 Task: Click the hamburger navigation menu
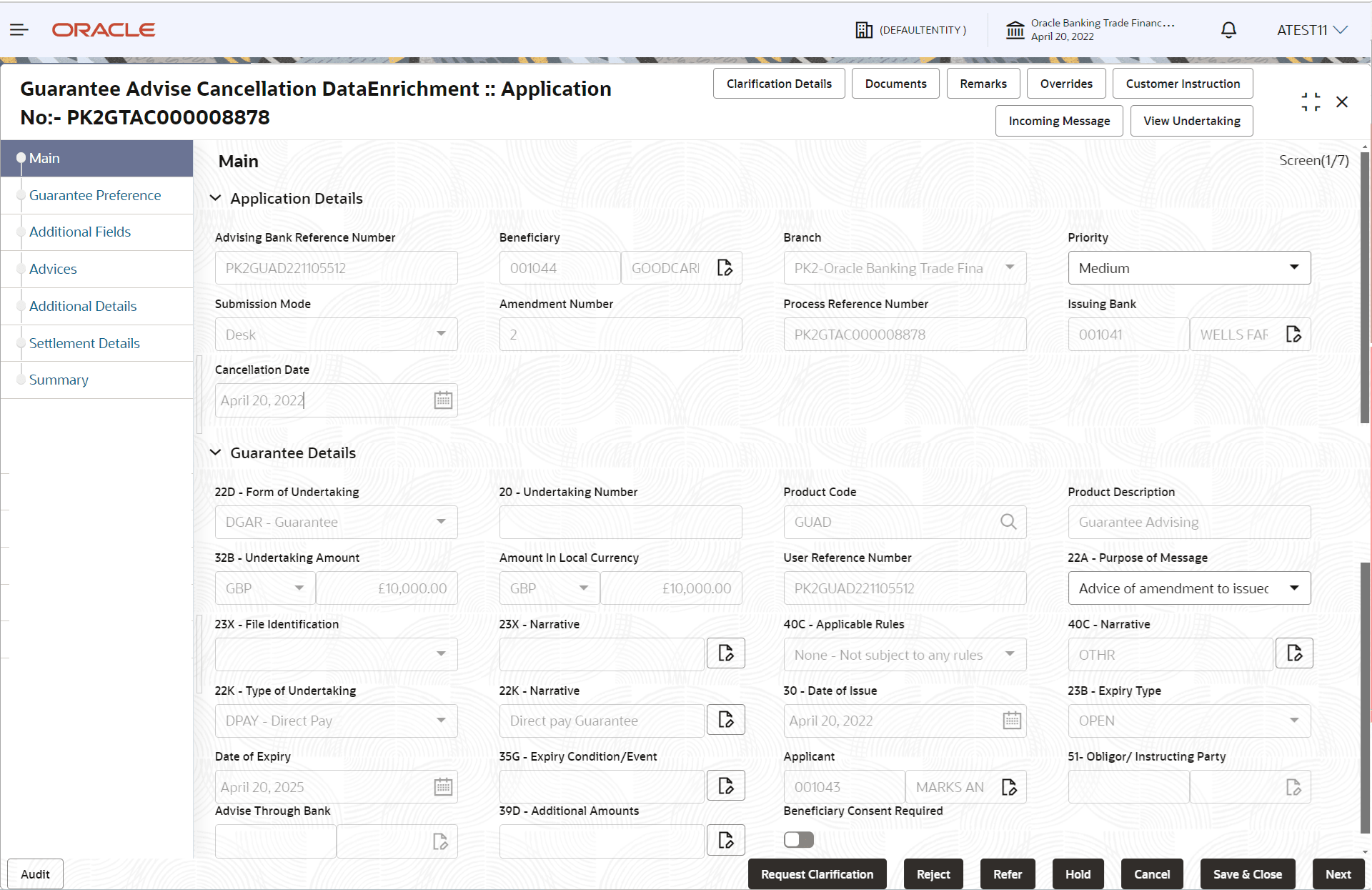coord(19,29)
